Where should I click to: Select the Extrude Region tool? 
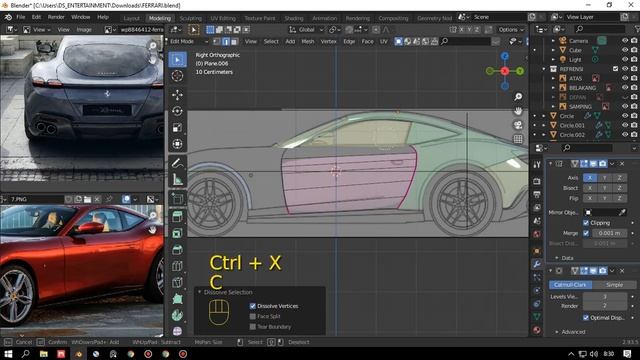pyautogui.click(x=177, y=217)
